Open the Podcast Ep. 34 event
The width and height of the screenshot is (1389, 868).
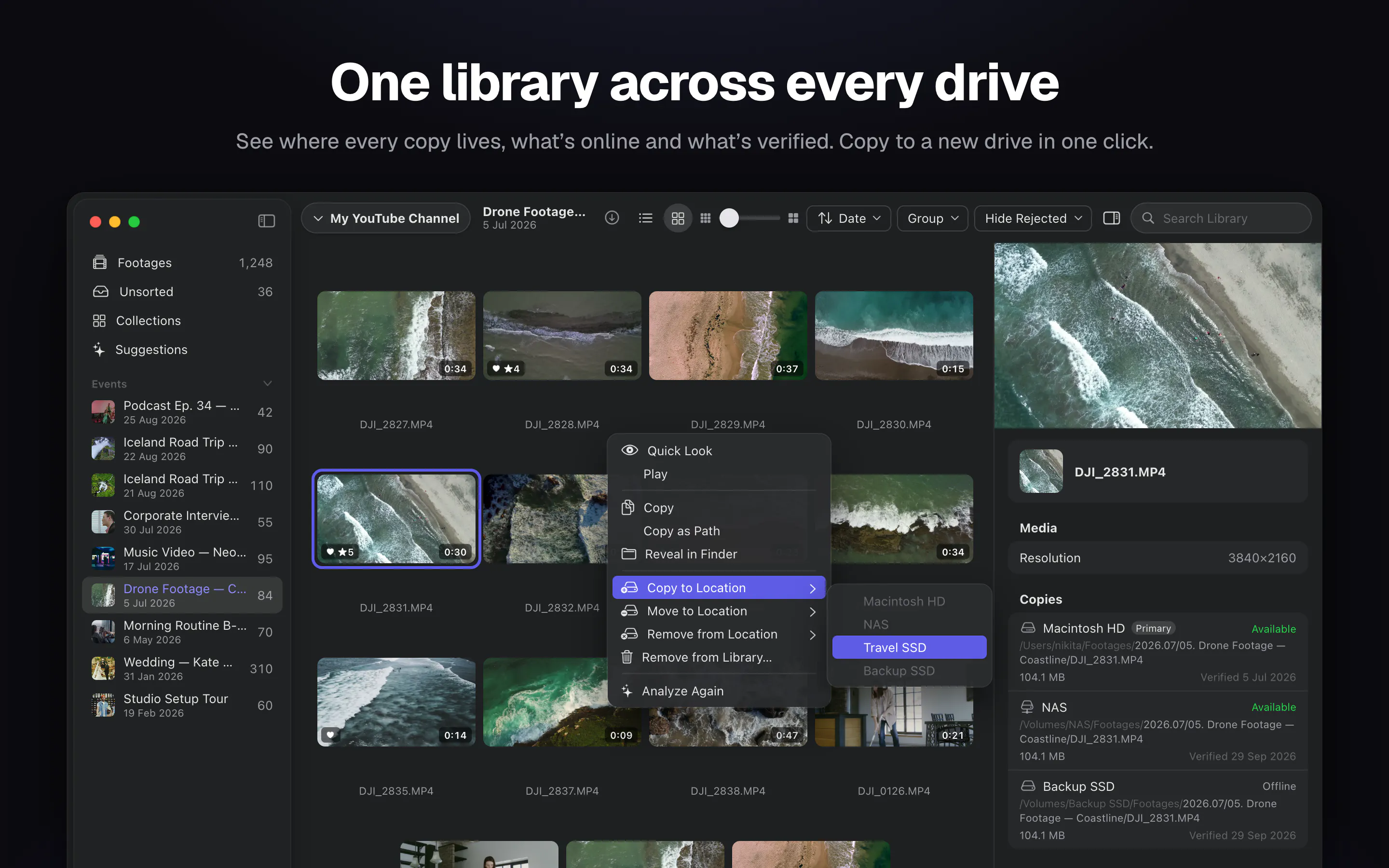(182, 412)
